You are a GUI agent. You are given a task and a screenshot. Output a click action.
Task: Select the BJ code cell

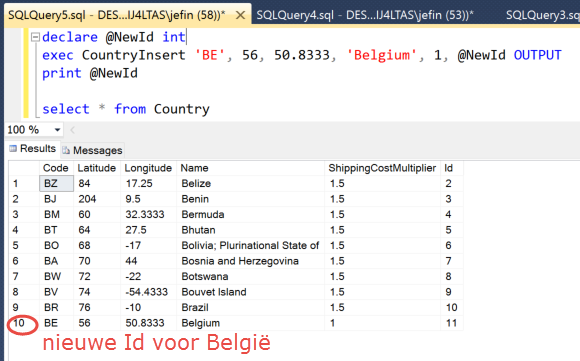[x=57, y=199]
